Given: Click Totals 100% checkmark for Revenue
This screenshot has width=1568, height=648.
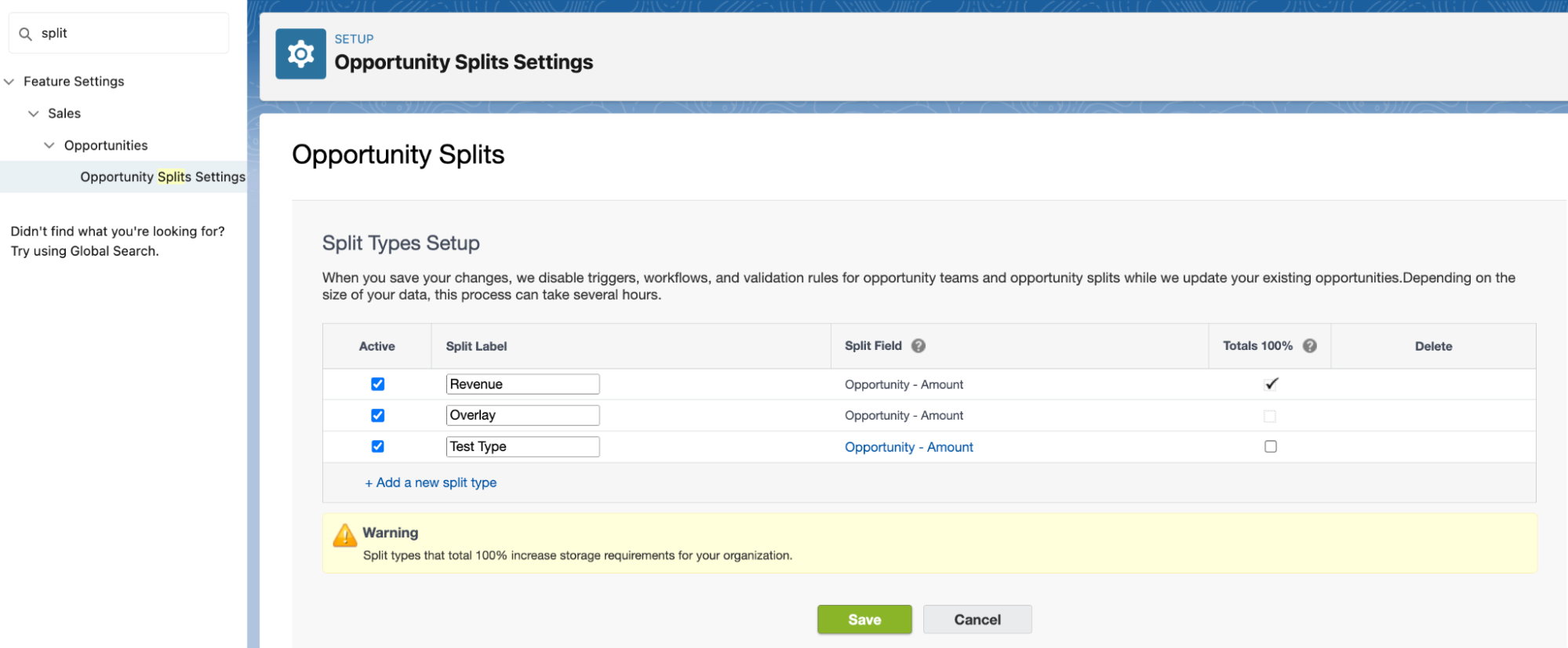Looking at the screenshot, I should [x=1271, y=384].
